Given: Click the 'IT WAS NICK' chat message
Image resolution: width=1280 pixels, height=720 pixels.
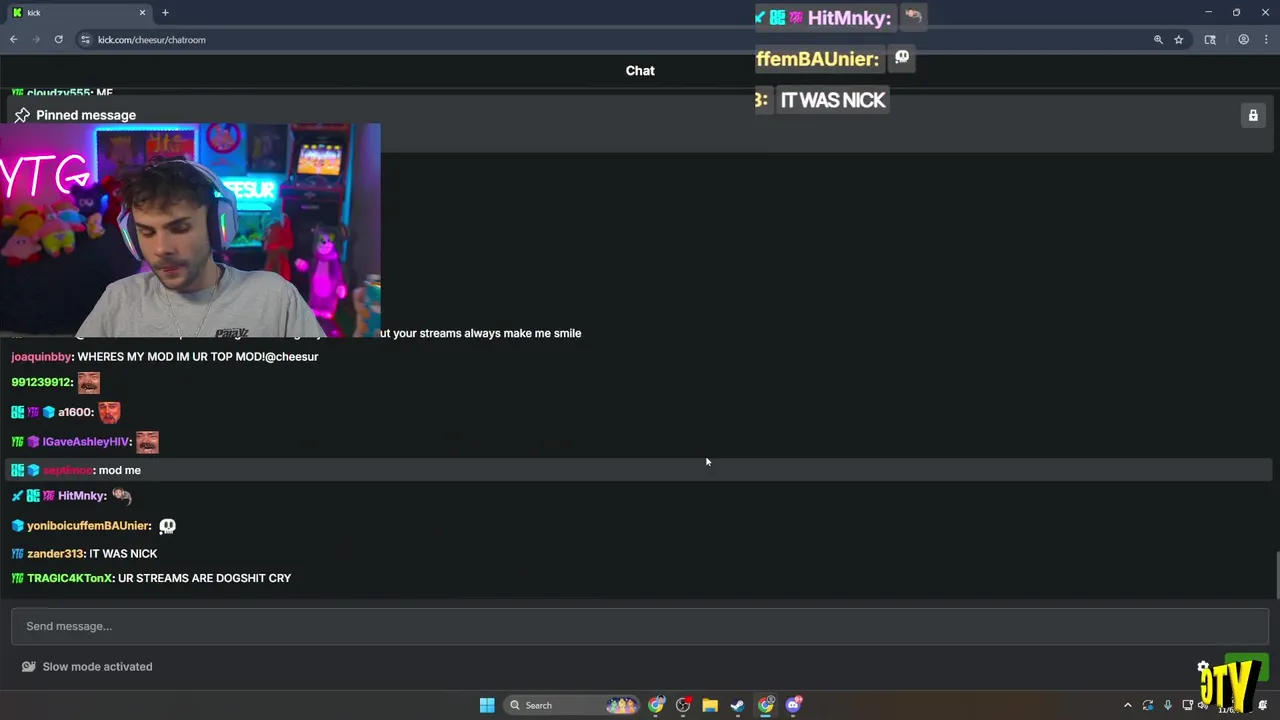Looking at the screenshot, I should point(123,554).
